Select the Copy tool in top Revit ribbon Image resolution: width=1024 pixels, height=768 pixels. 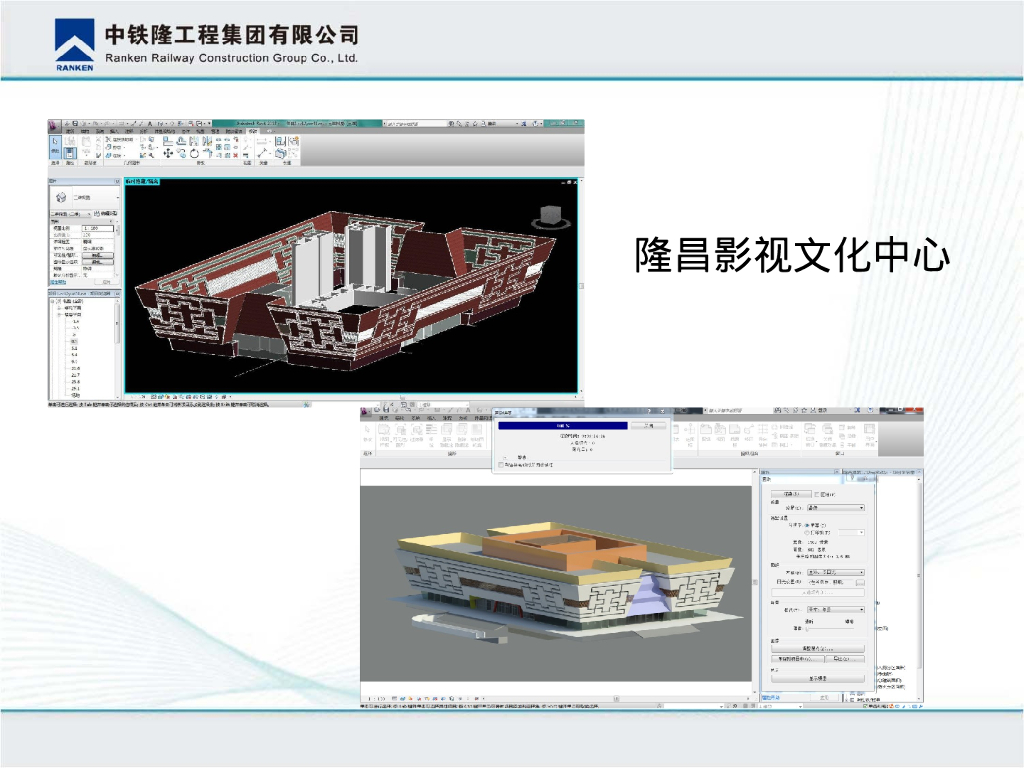click(182, 153)
